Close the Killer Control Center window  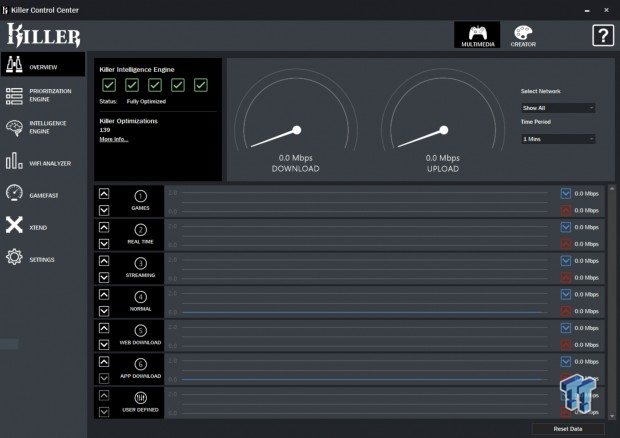pos(607,10)
